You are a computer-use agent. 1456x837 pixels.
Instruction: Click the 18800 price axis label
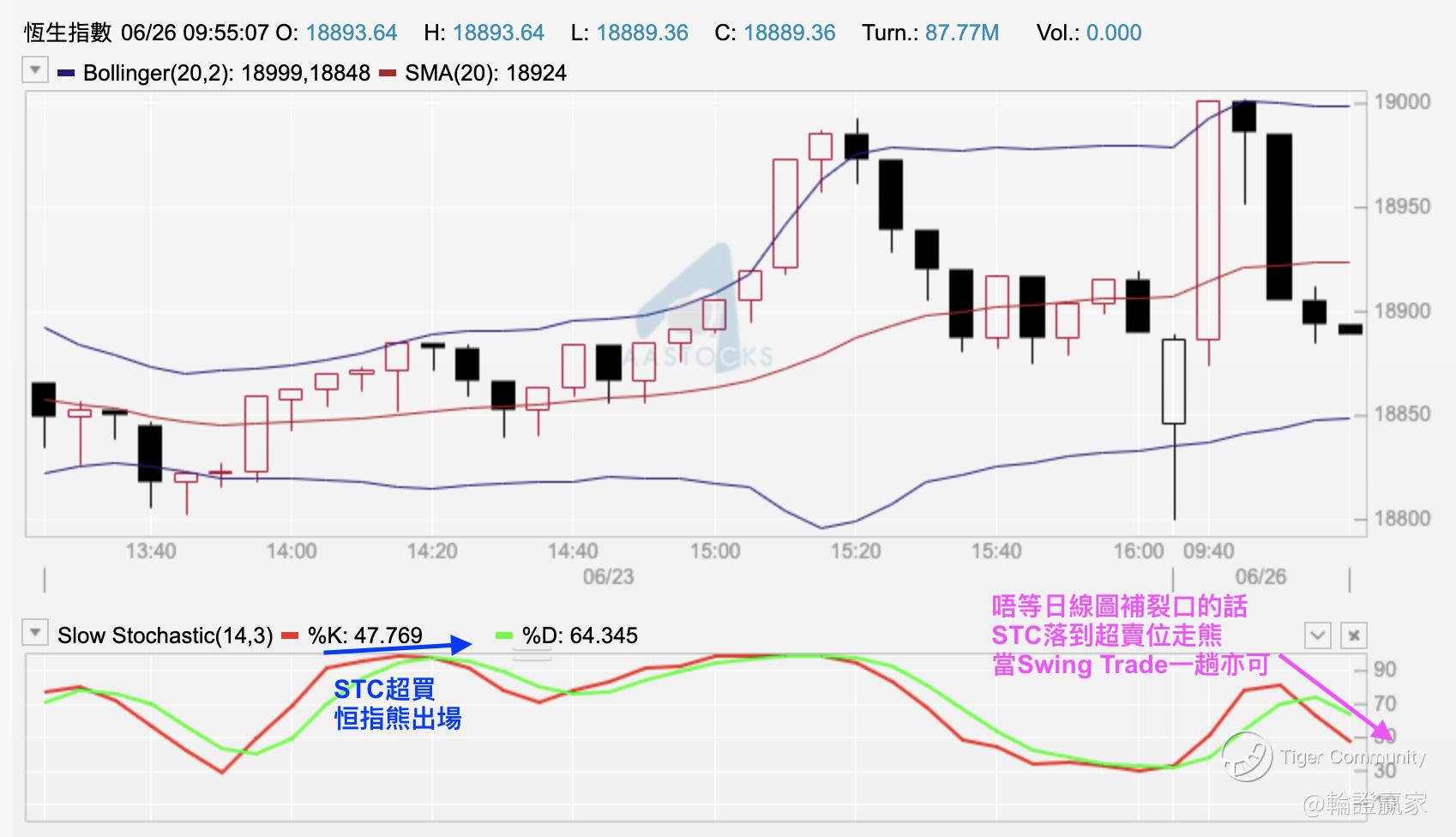(x=1402, y=519)
